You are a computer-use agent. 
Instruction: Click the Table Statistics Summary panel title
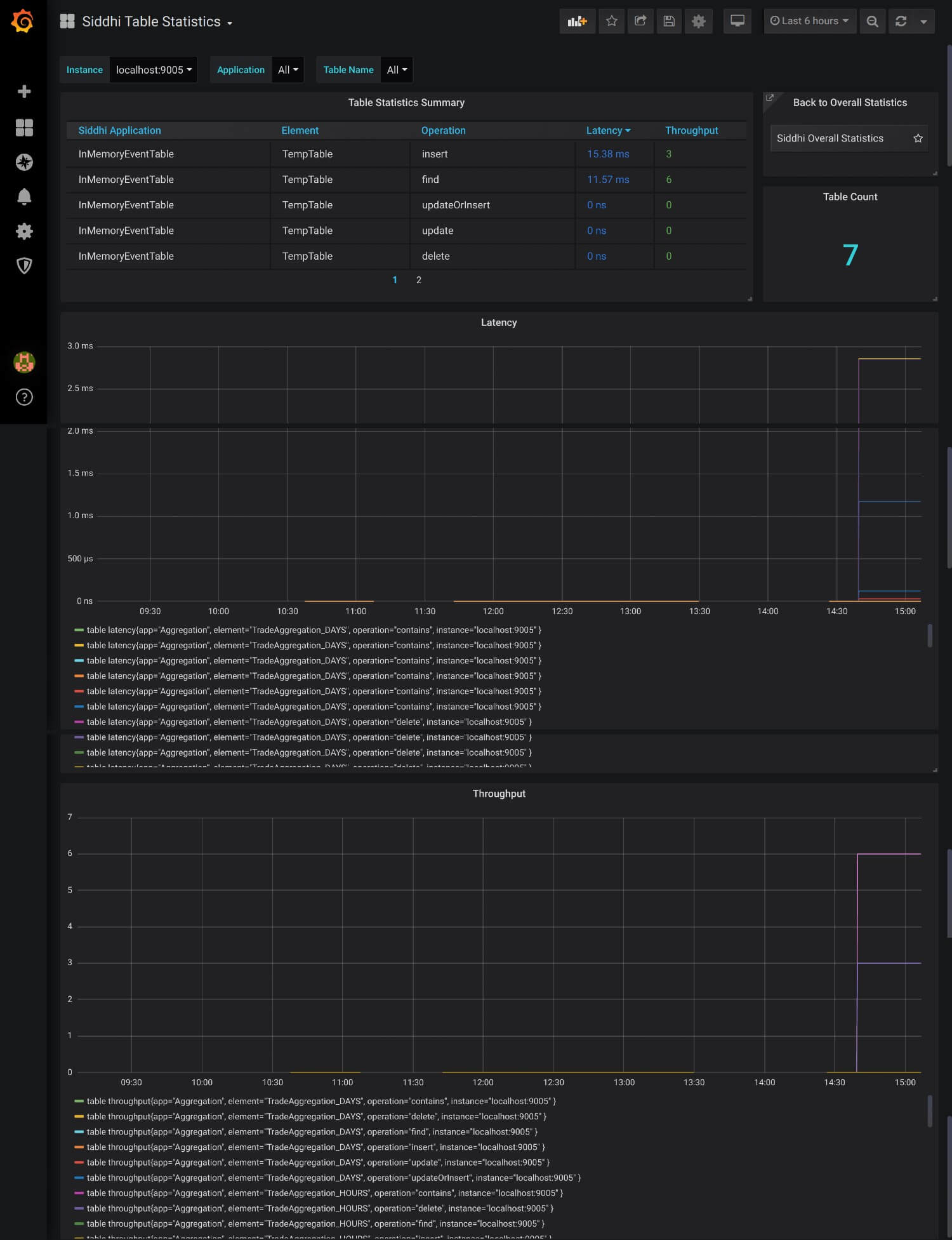406,102
